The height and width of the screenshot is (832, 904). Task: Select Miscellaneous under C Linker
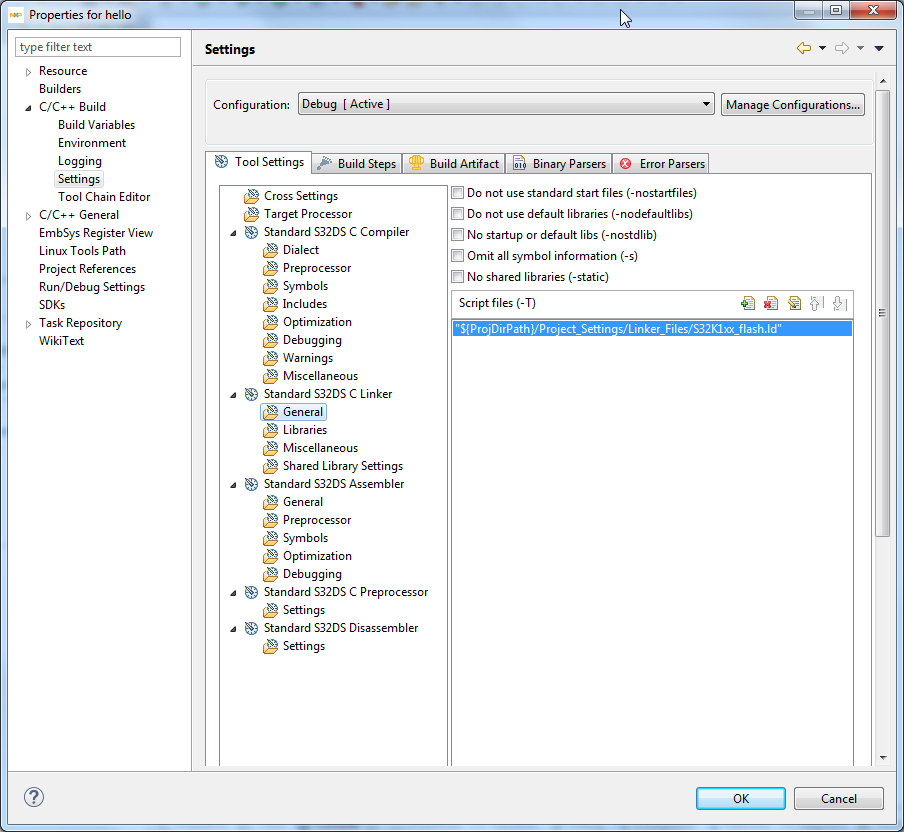320,448
